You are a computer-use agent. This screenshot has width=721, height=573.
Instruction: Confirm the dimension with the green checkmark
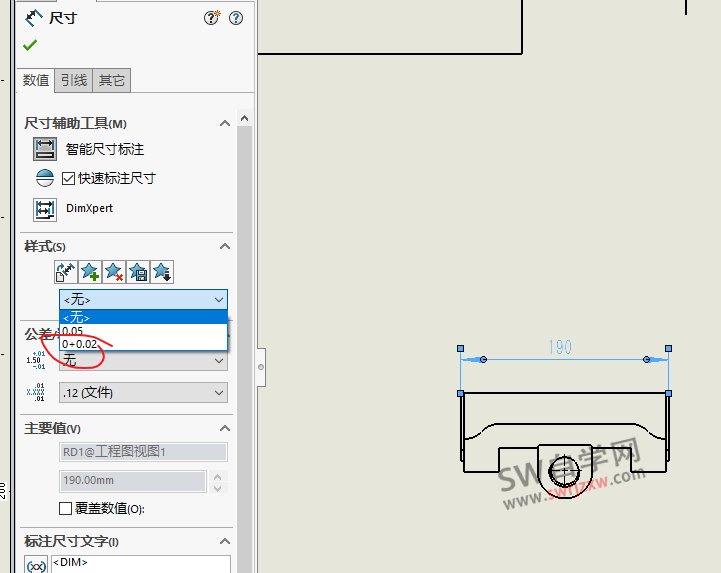point(30,45)
